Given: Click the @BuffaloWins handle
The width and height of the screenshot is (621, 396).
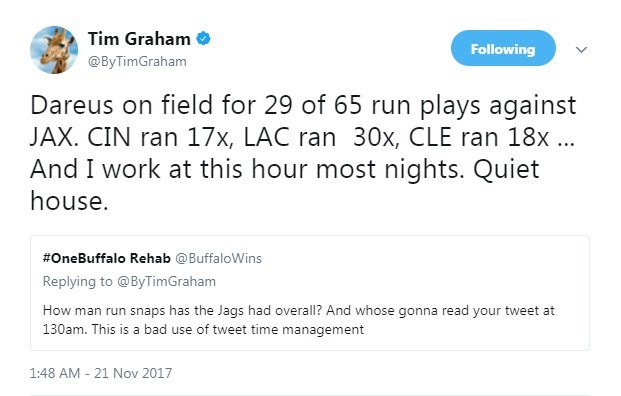Looking at the screenshot, I should pos(218,258).
